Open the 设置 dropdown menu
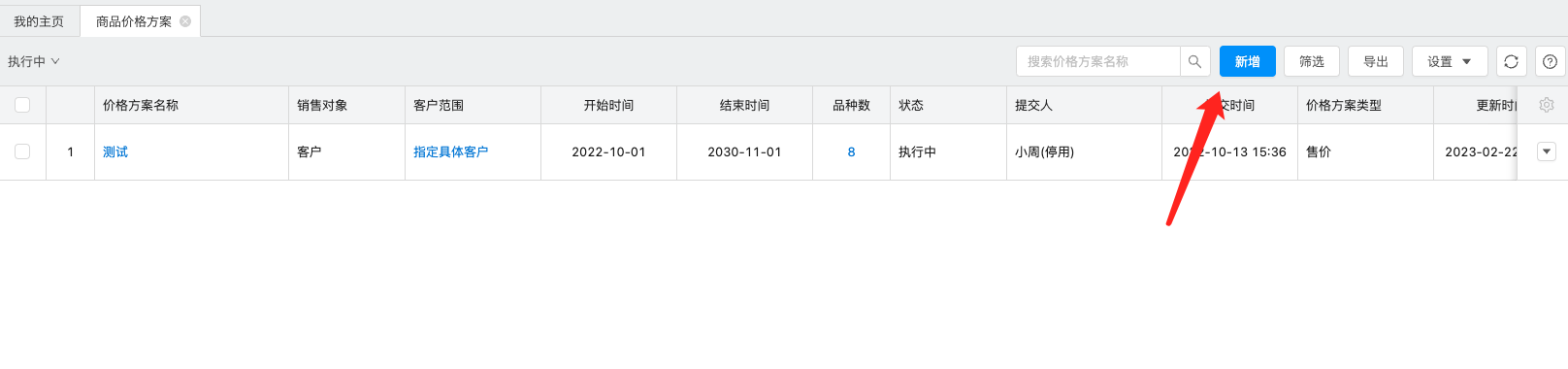Viewport: 1568px width, 369px height. (1450, 61)
